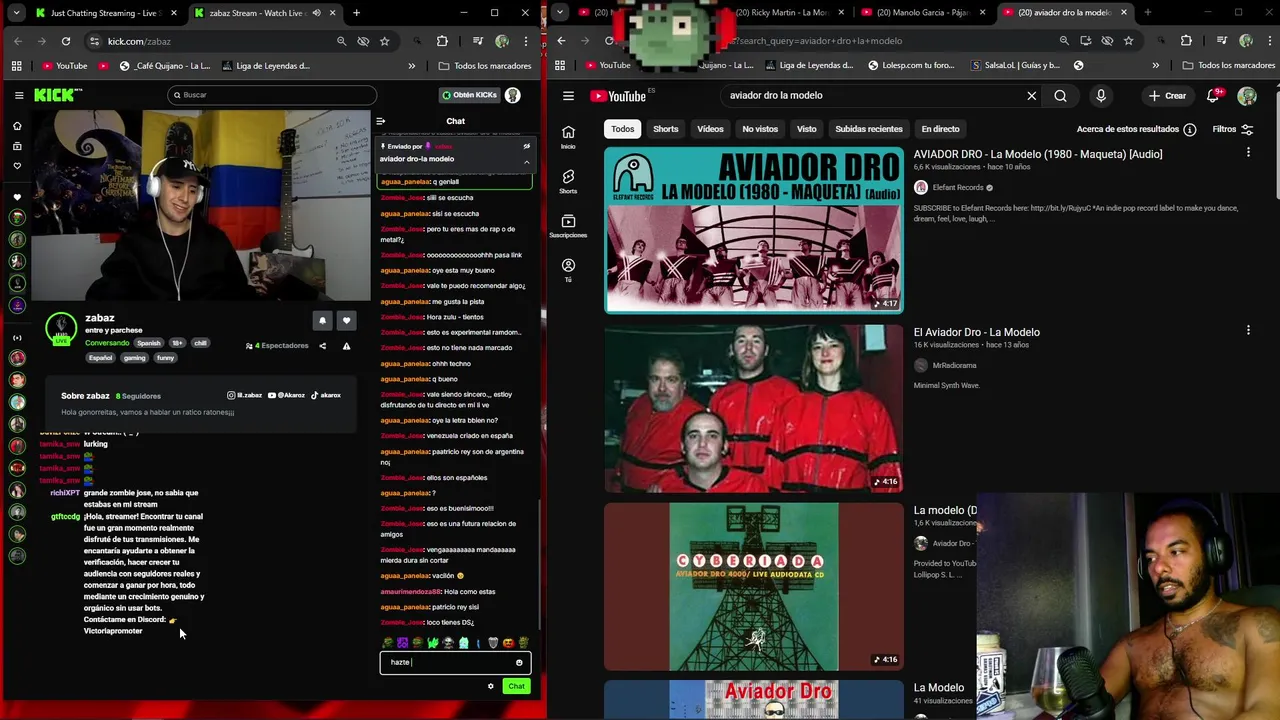This screenshot has height=720, width=1280.
Task: Share the zabaz stream
Action: [x=322, y=346]
